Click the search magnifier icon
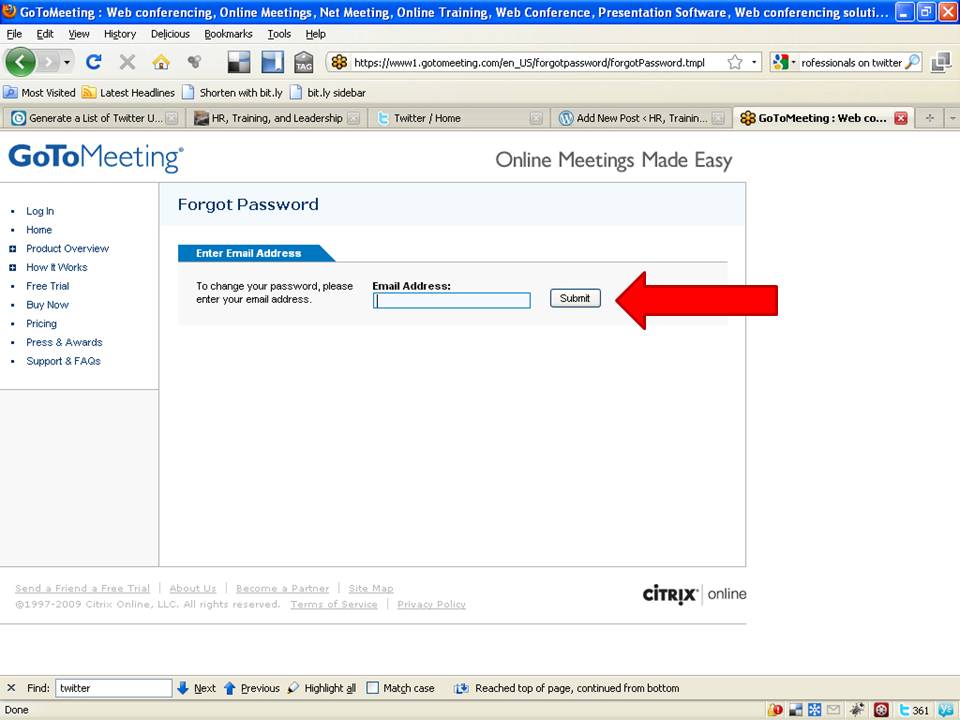The height and width of the screenshot is (720, 960). tap(912, 62)
